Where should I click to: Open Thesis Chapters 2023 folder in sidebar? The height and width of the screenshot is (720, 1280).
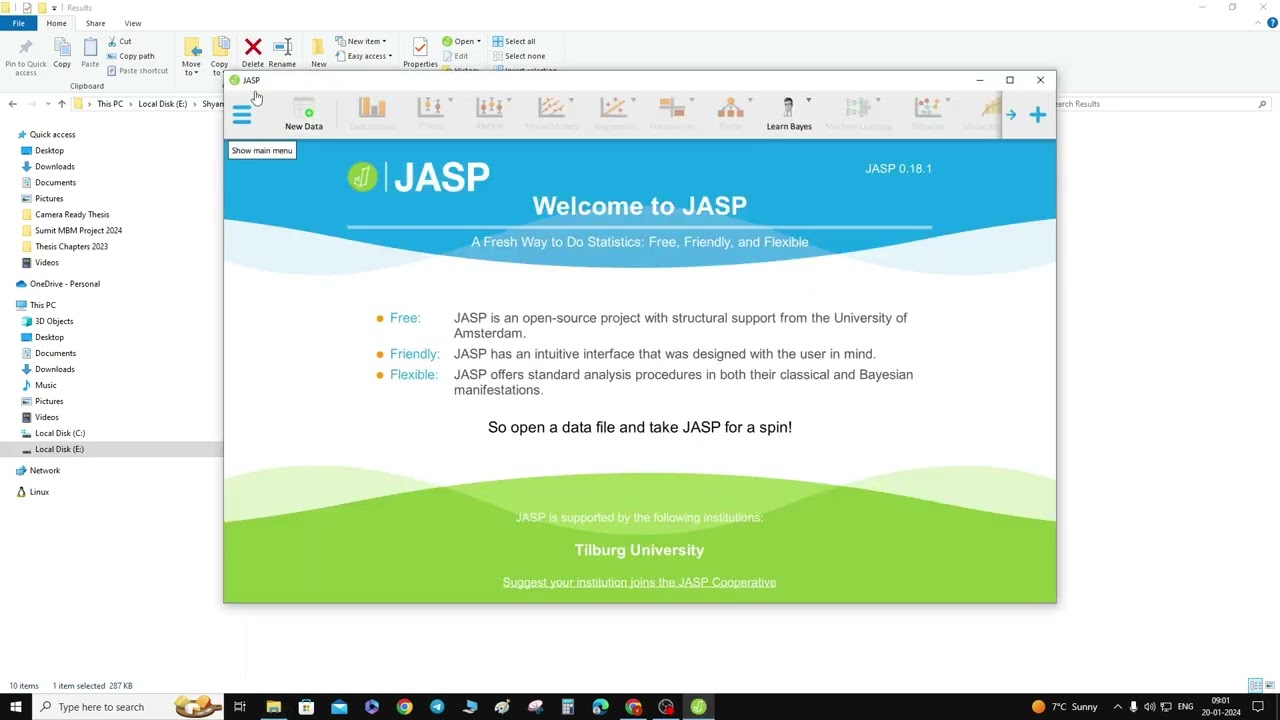71,246
